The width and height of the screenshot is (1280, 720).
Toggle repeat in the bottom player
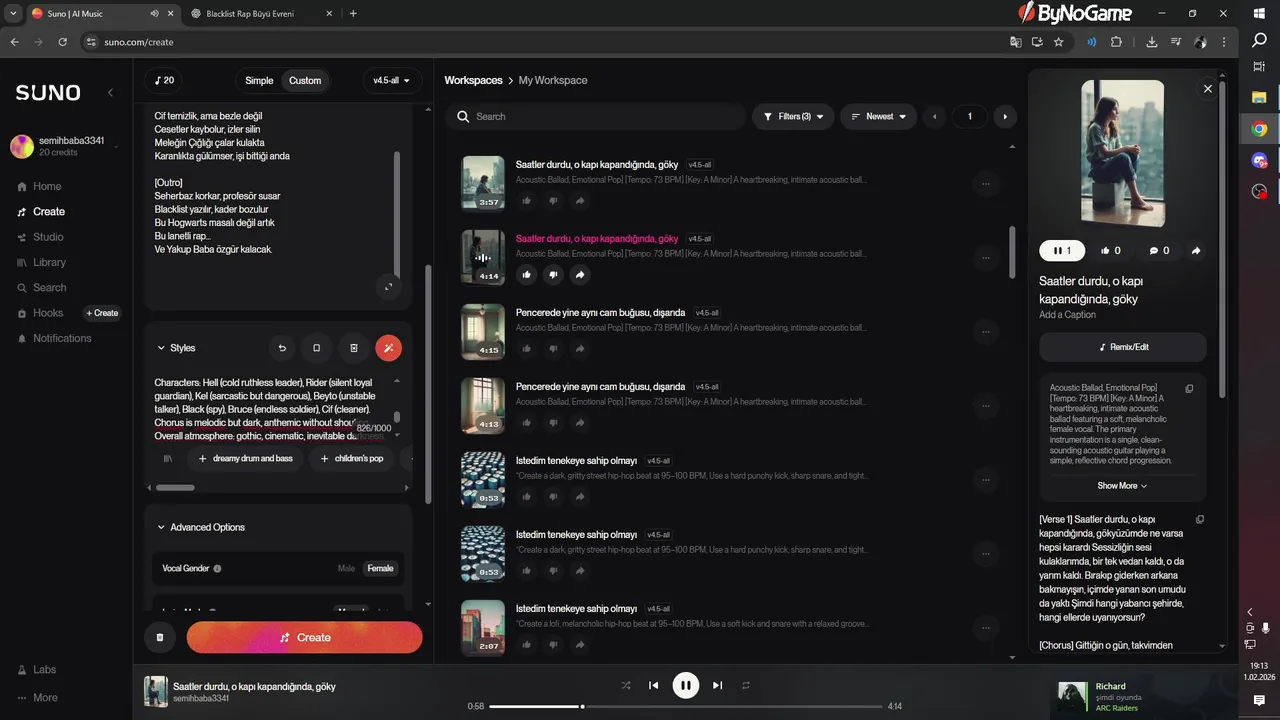(x=745, y=685)
